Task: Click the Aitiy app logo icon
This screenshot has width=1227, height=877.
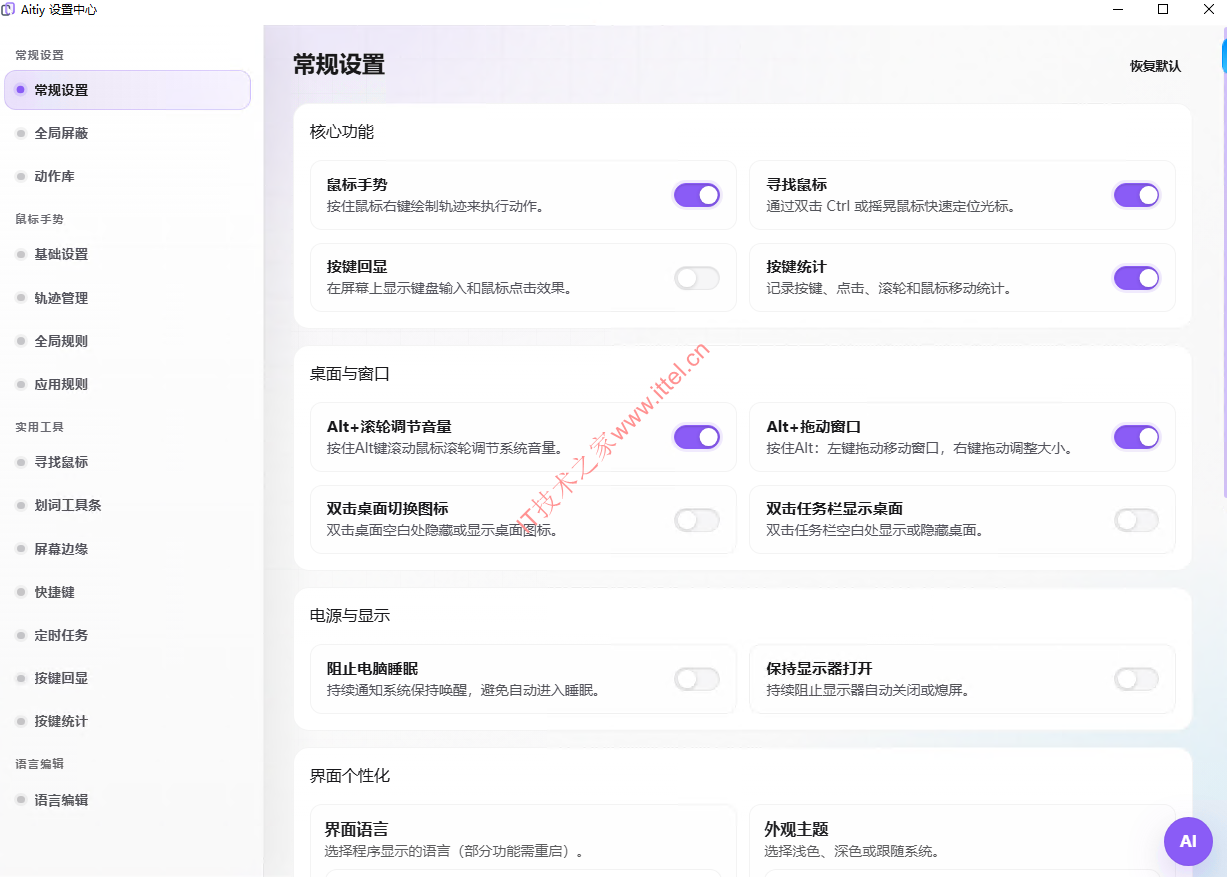Action: pos(9,10)
